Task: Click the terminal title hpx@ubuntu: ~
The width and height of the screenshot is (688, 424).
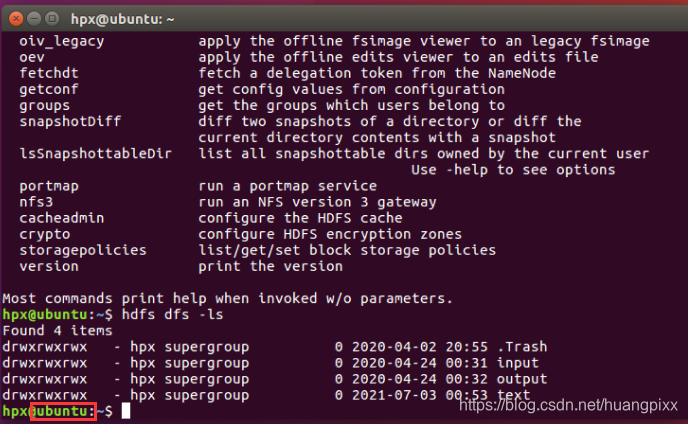Action: (122, 19)
